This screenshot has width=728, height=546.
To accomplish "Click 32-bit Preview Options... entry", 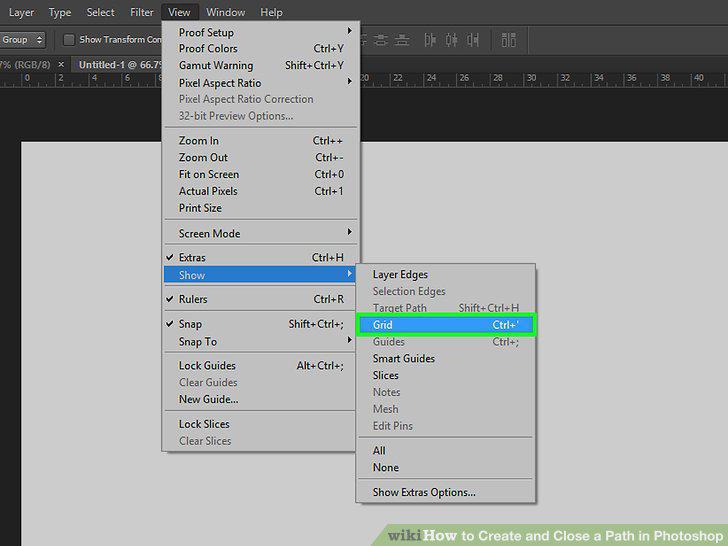I will point(261,116).
